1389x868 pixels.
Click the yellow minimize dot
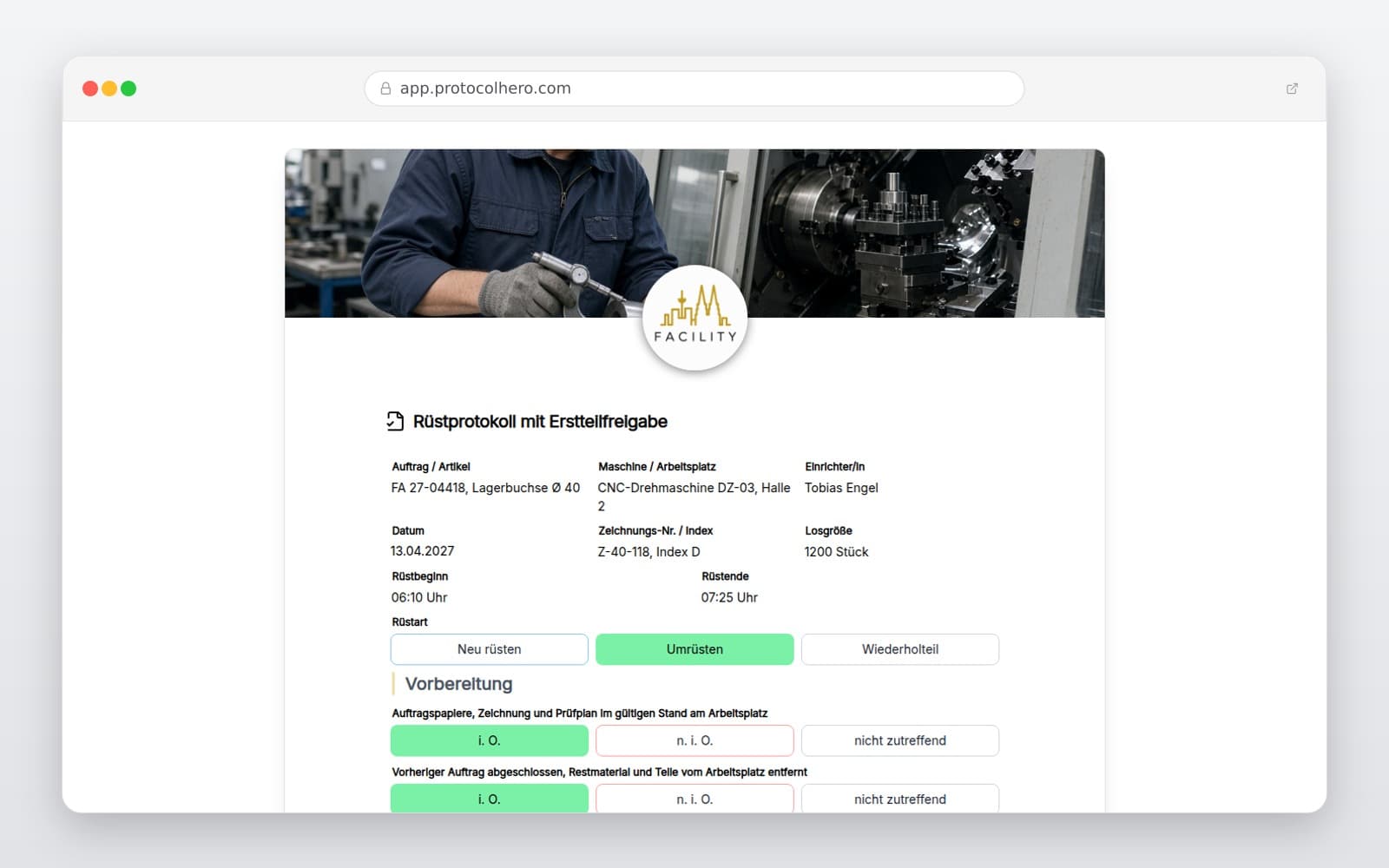tap(109, 89)
